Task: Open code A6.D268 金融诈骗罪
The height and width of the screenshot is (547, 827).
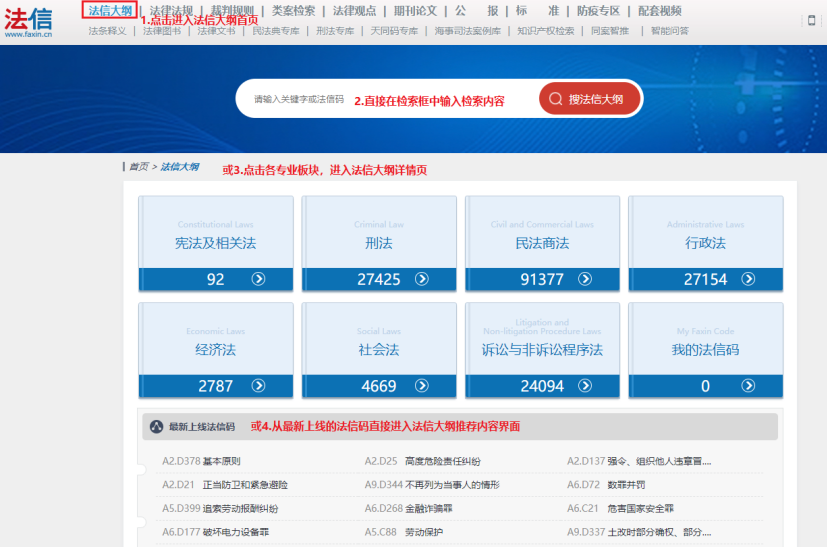Action: [x=409, y=508]
